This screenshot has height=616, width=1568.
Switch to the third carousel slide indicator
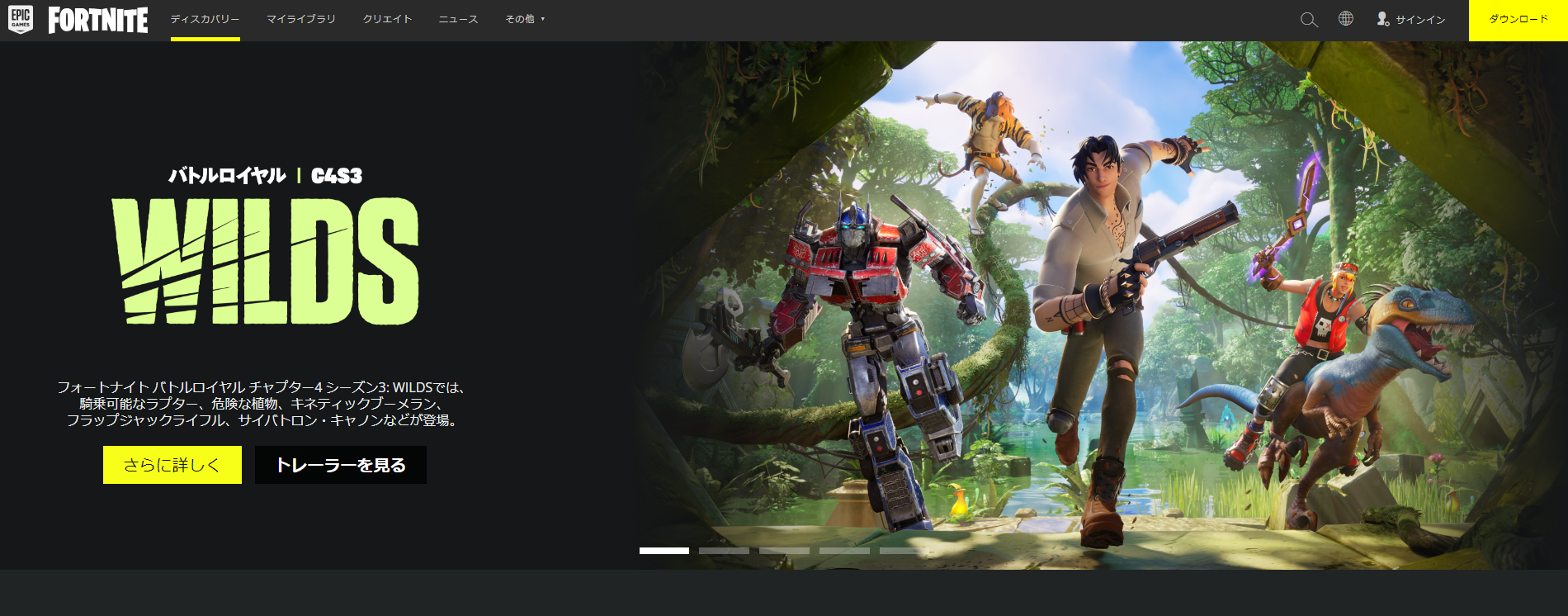(784, 551)
